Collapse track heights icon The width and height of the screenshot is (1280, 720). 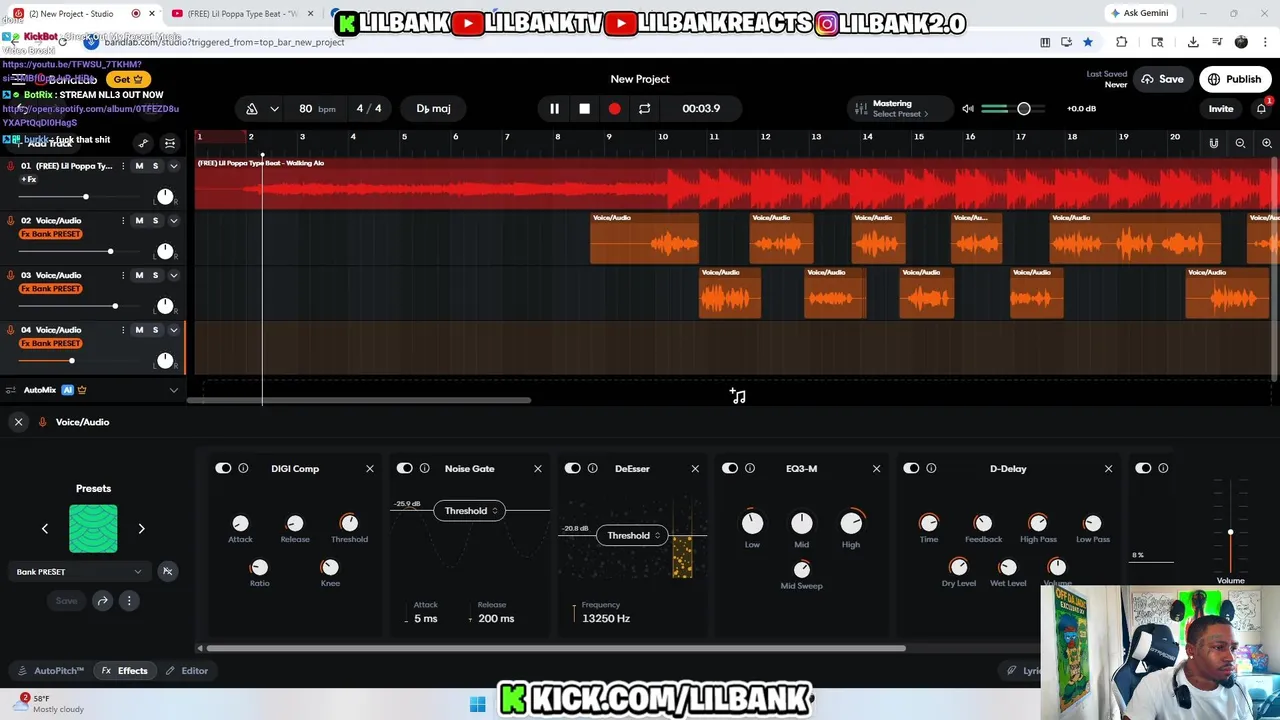[x=170, y=143]
